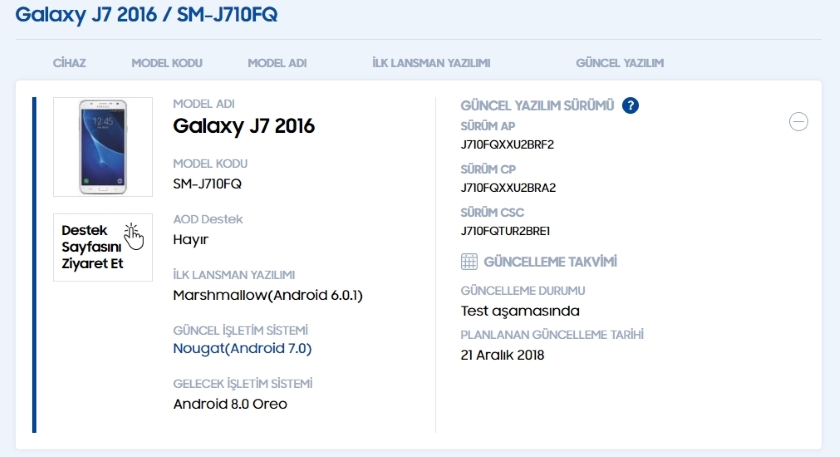Click the SÜRÜM AP label
This screenshot has width=840, height=457.
tap(488, 126)
